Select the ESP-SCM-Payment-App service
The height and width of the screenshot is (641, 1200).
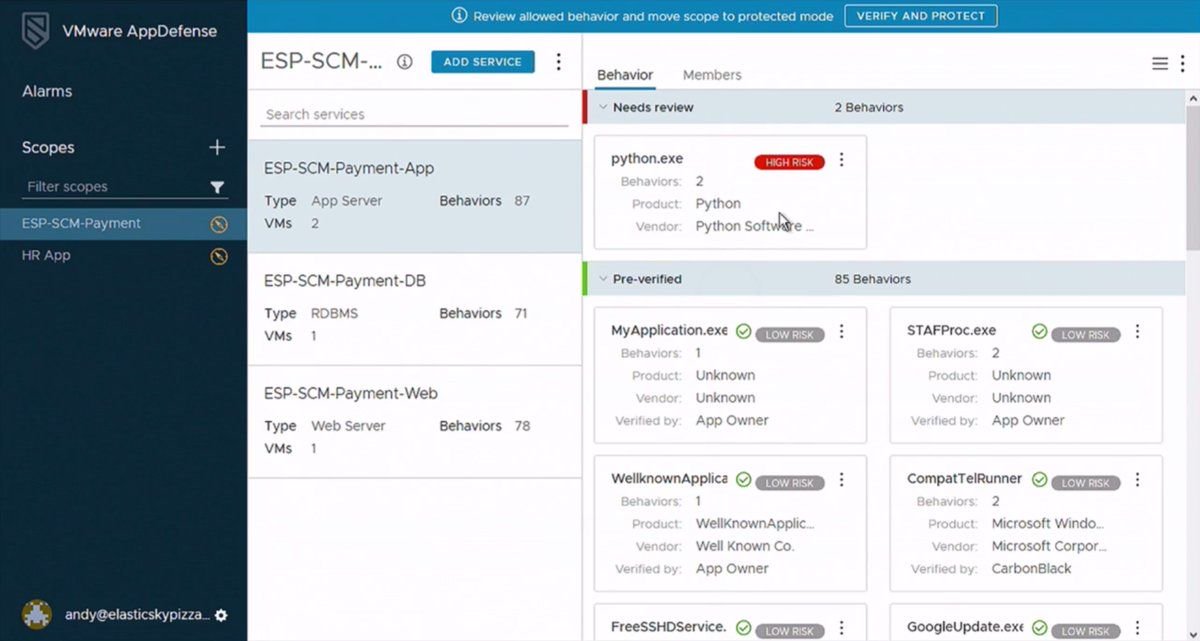pos(414,196)
